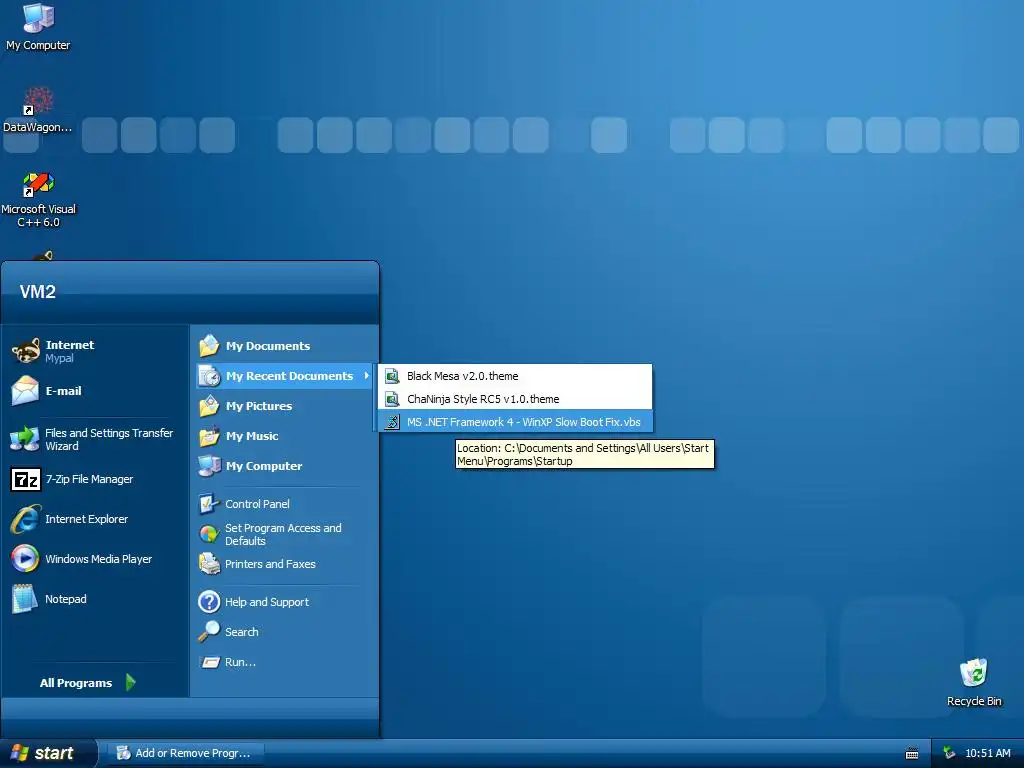Expand the My Recent Documents submenu arrow
The height and width of the screenshot is (768, 1024).
(366, 376)
